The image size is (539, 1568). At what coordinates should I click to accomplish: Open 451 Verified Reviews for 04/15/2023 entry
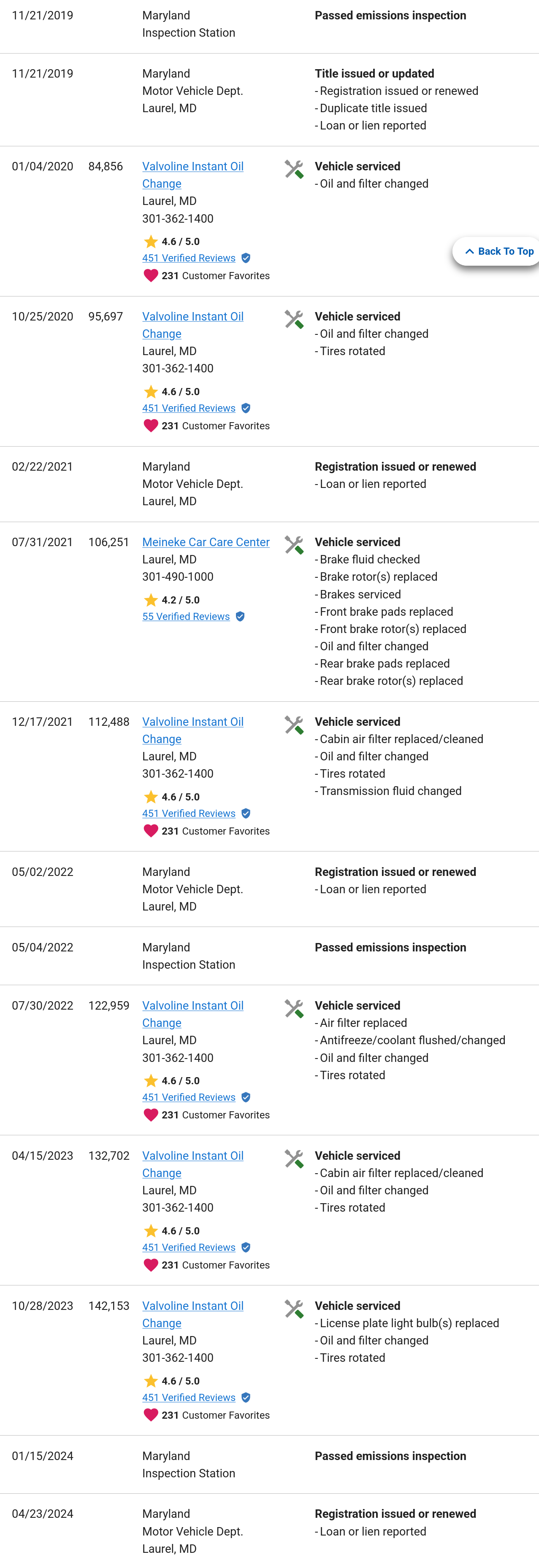click(x=188, y=1247)
